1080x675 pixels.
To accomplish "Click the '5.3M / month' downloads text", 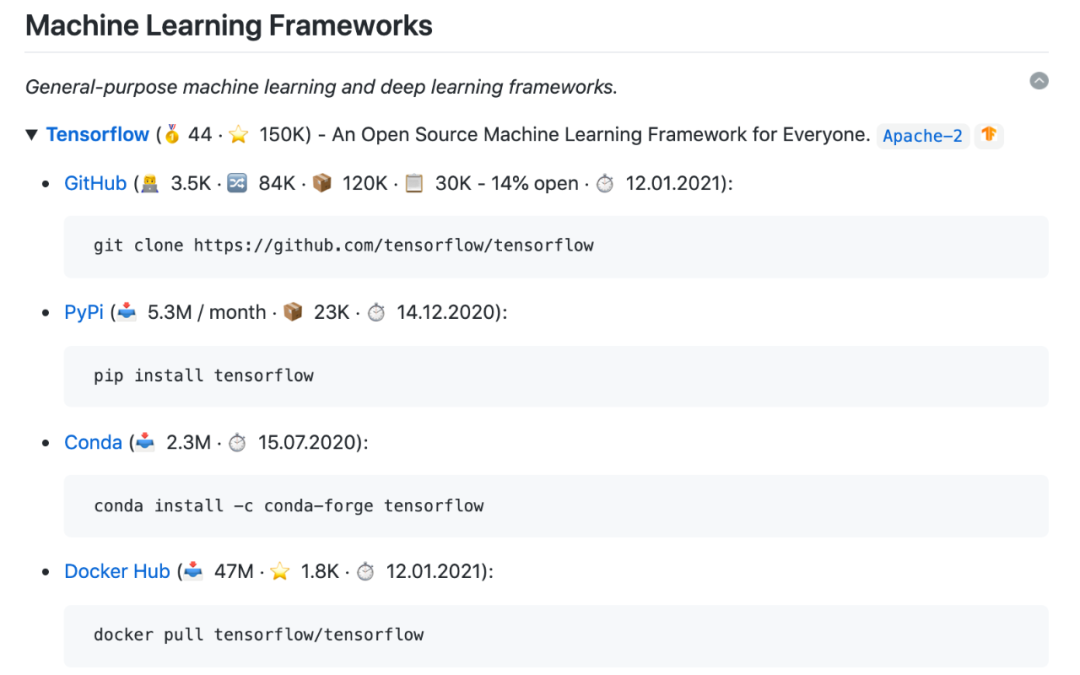I will click(207, 312).
